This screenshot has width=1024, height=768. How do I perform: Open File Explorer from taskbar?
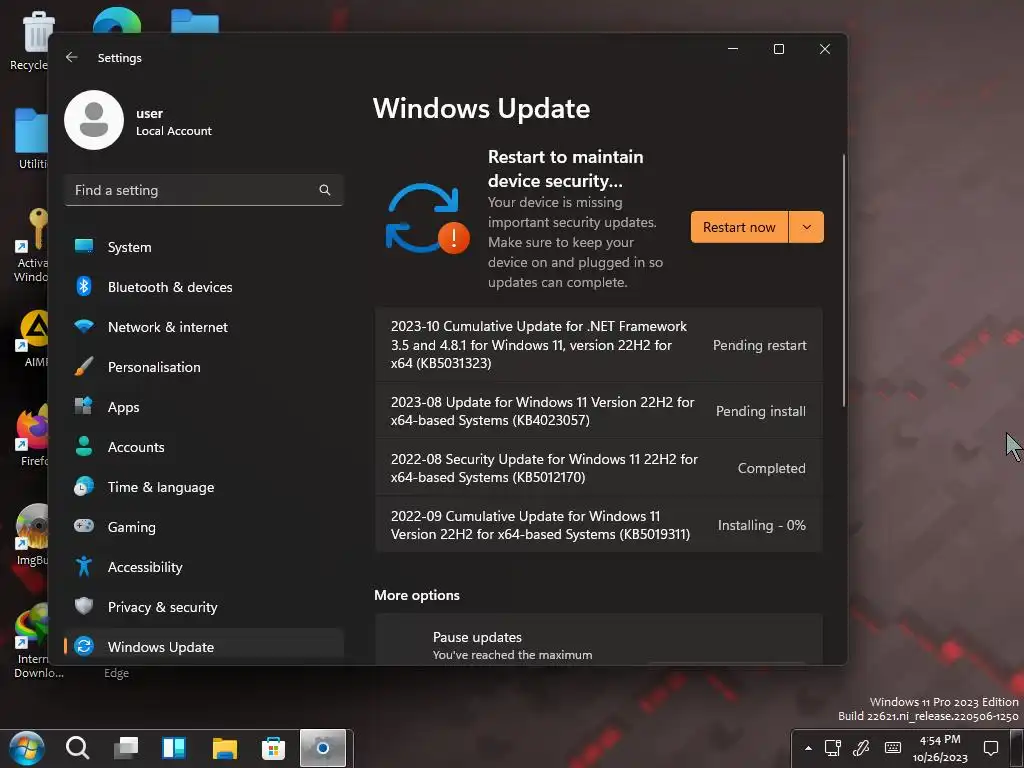(225, 748)
